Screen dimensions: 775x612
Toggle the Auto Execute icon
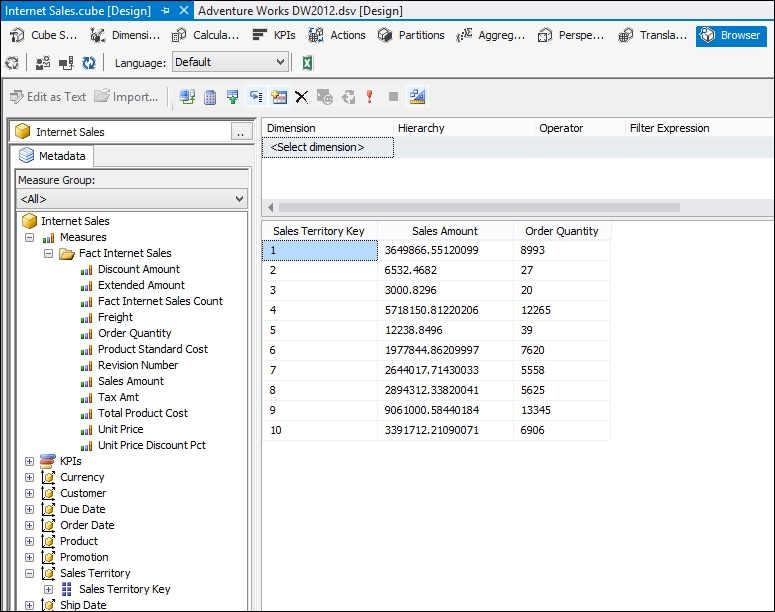click(256, 97)
